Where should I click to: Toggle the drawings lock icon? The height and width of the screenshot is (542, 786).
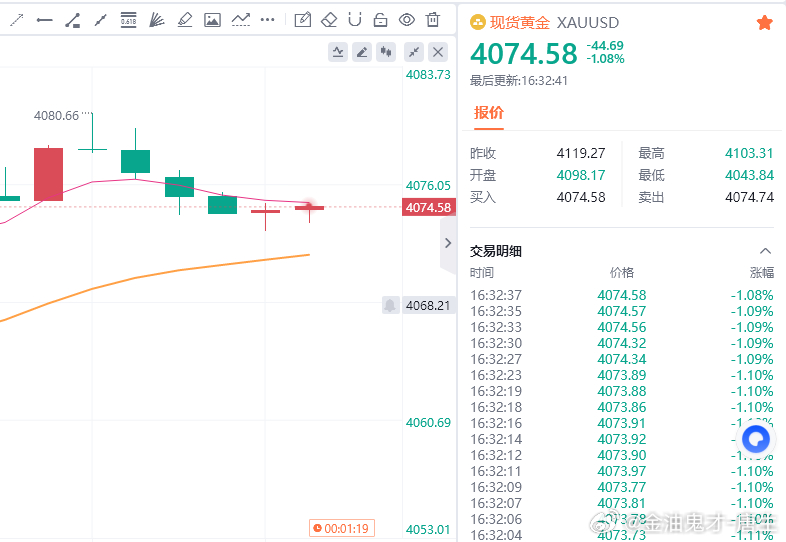[380, 20]
